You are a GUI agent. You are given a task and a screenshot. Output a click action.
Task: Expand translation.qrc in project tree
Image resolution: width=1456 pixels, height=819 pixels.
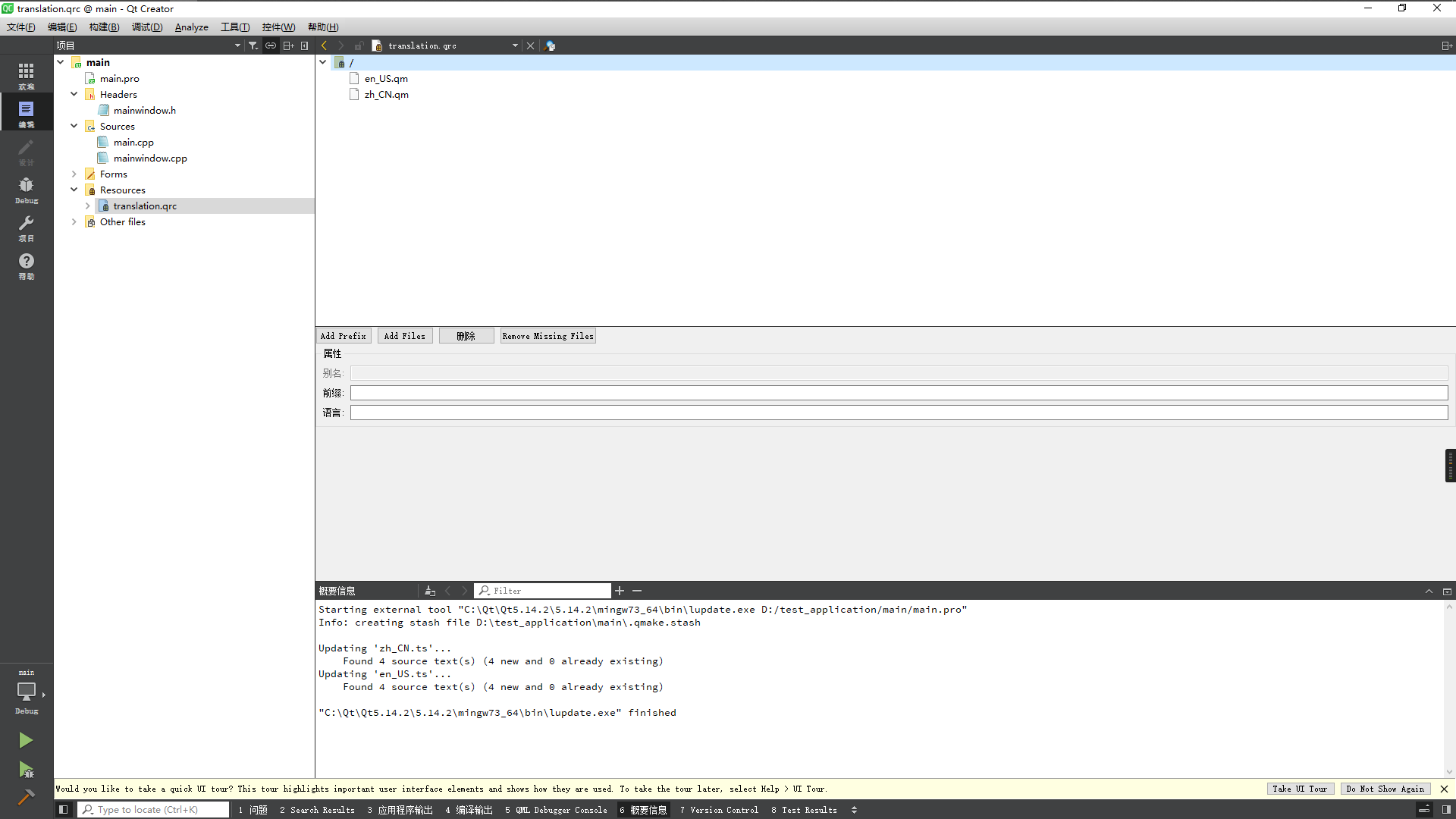click(x=88, y=206)
